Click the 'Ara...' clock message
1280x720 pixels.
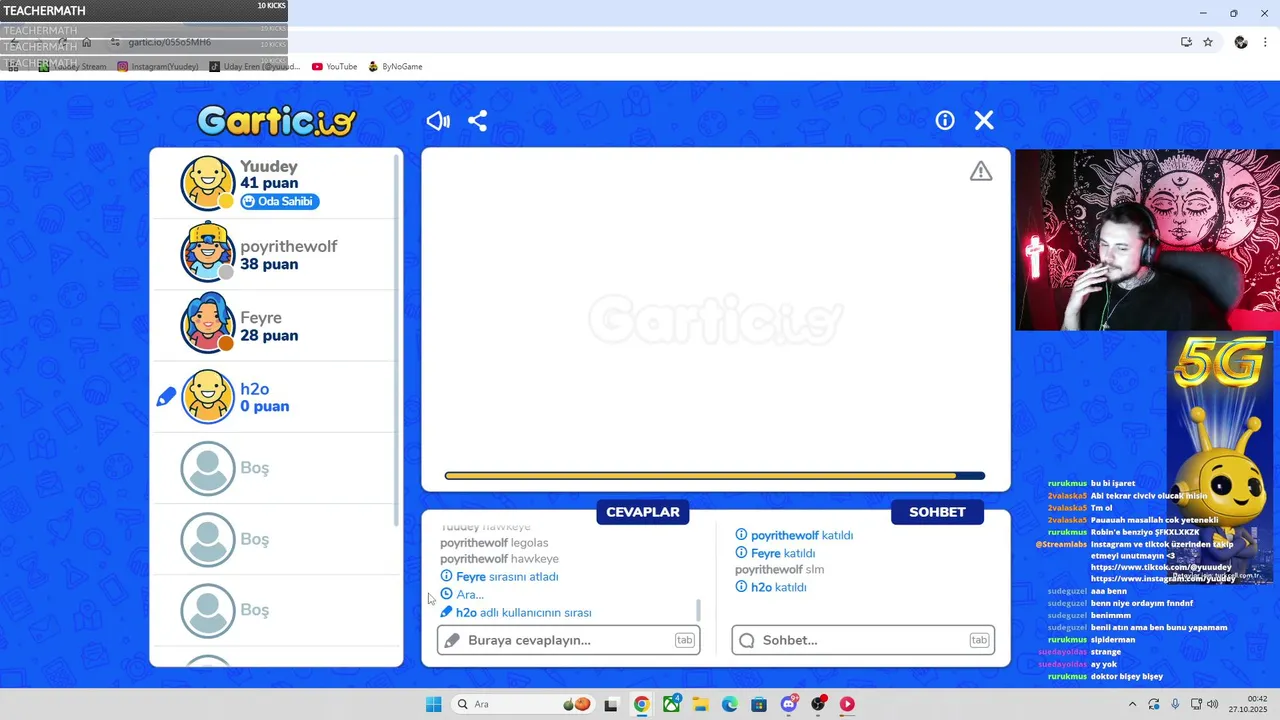(462, 595)
